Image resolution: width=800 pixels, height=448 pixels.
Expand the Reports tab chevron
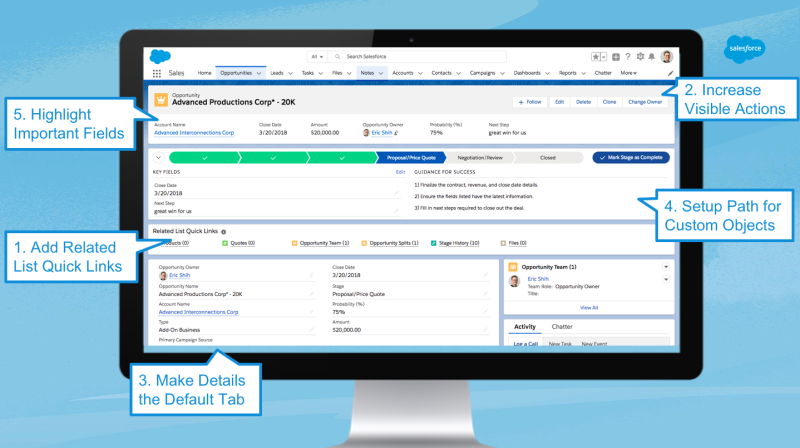click(x=583, y=73)
